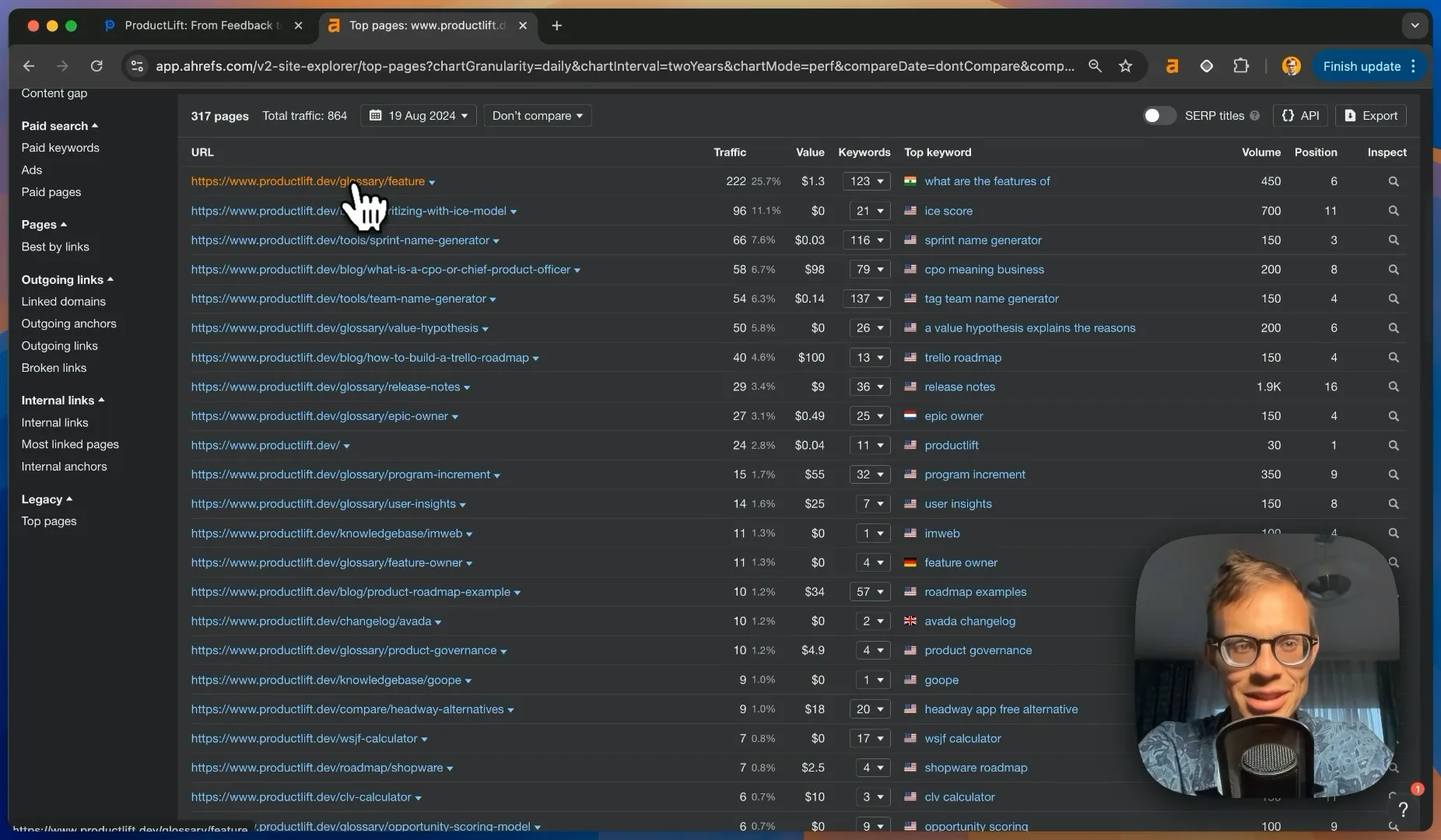
Task: Open the Chrome extensions puzzle icon
Action: click(x=1241, y=66)
